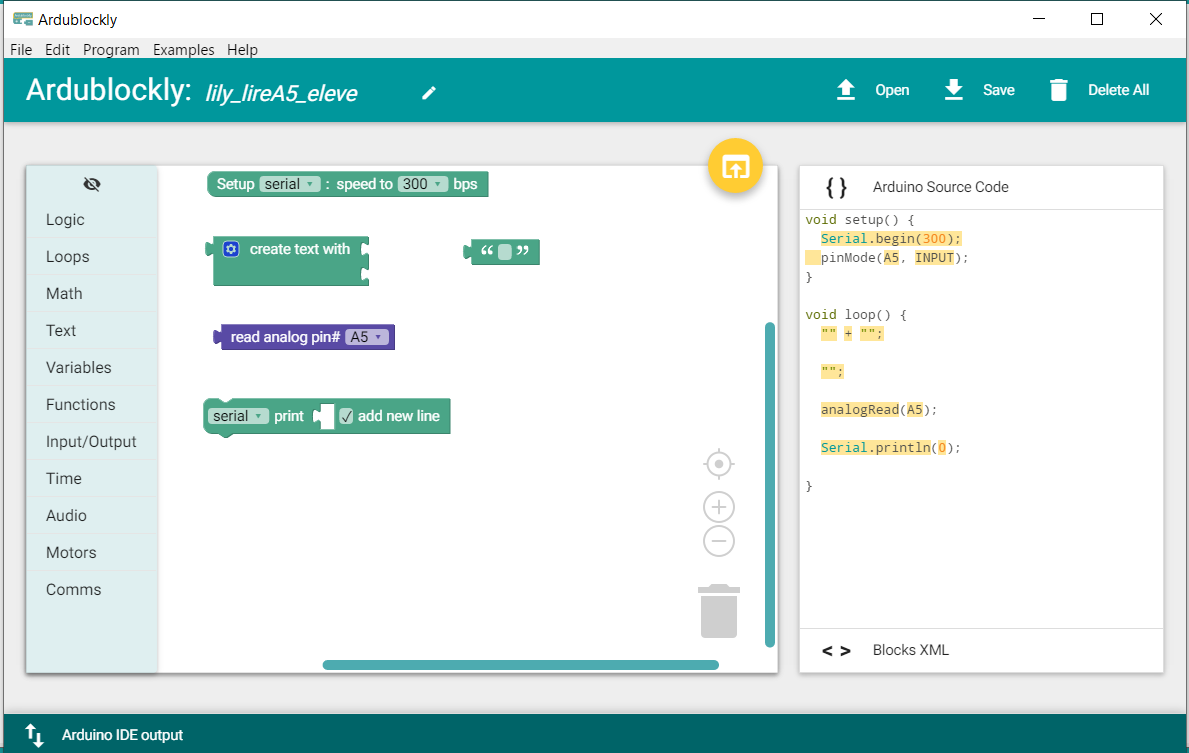Expand the Arduino IDE output panel
This screenshot has height=753, width=1189.
pos(35,735)
